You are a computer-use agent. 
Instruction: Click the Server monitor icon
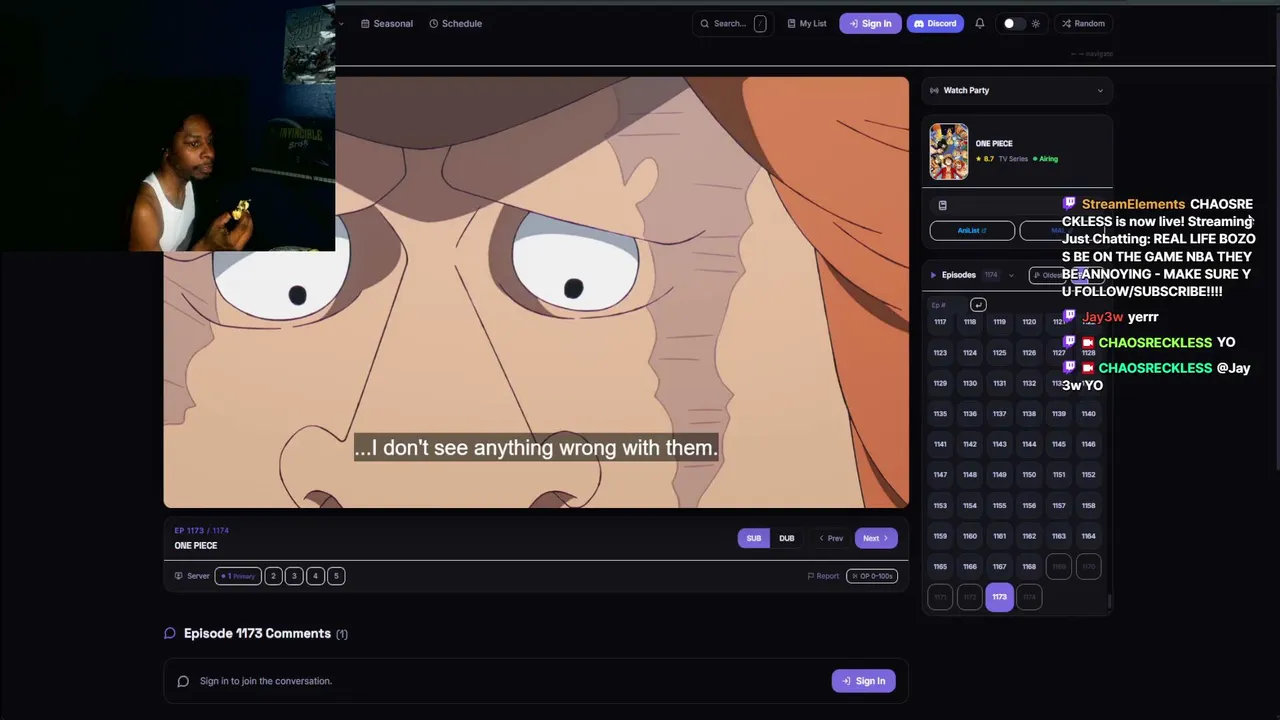pos(179,576)
